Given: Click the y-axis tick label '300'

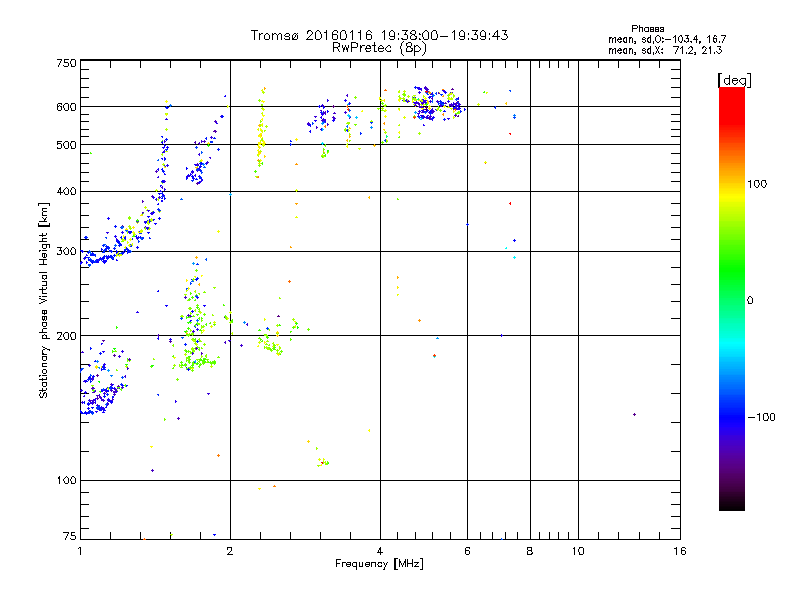Looking at the screenshot, I should pyautogui.click(x=66, y=252).
